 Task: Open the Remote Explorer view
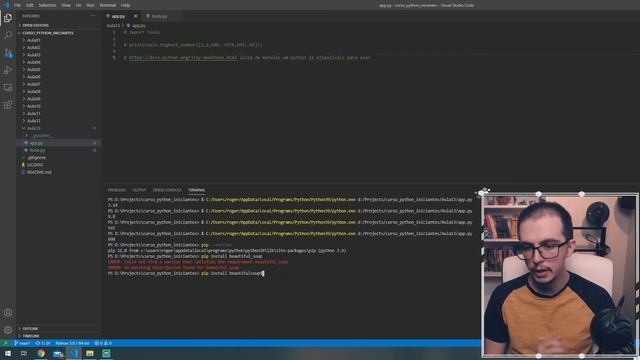8,88
